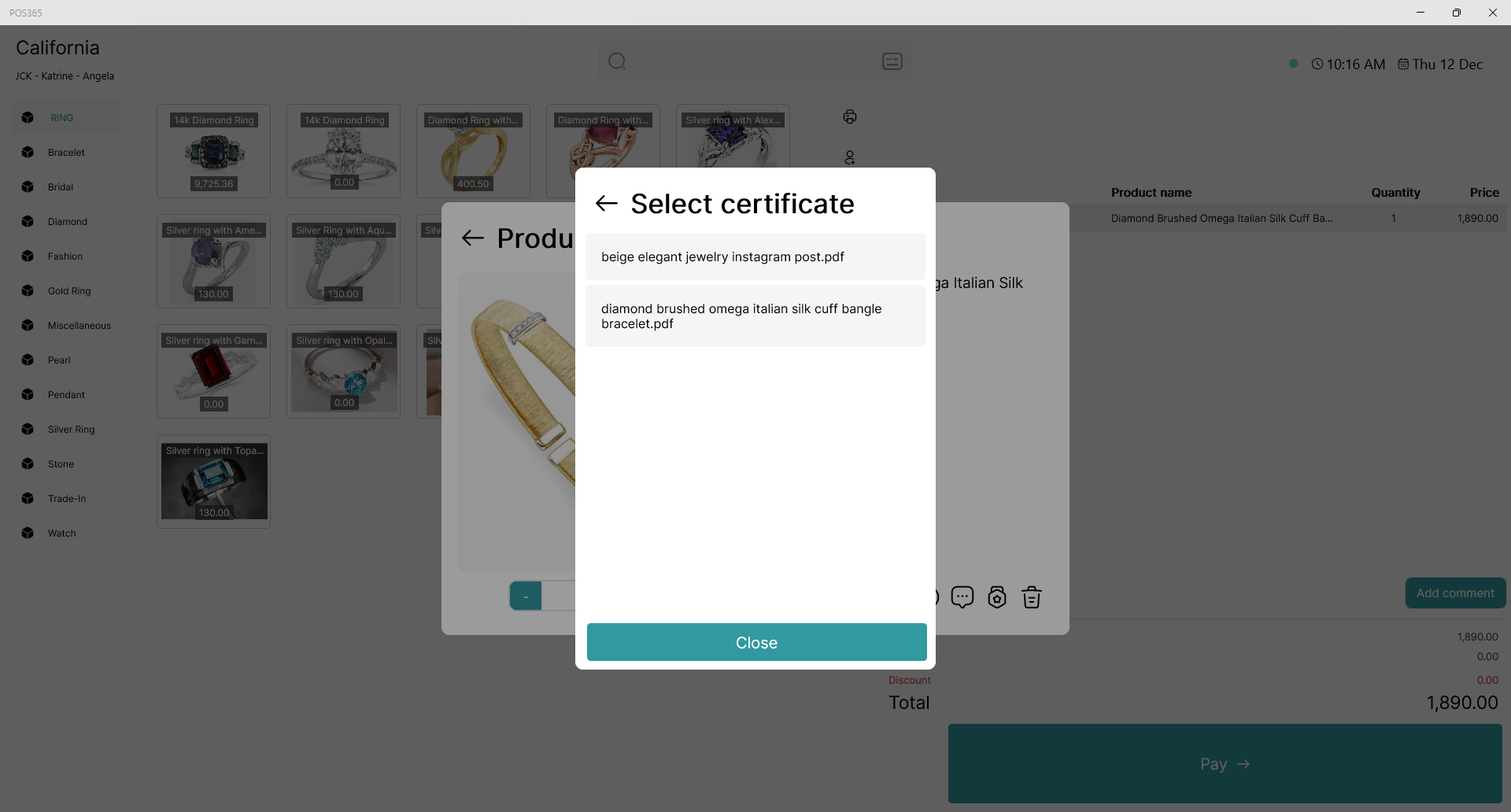Click cube icon beside Fashion

[x=28, y=257]
